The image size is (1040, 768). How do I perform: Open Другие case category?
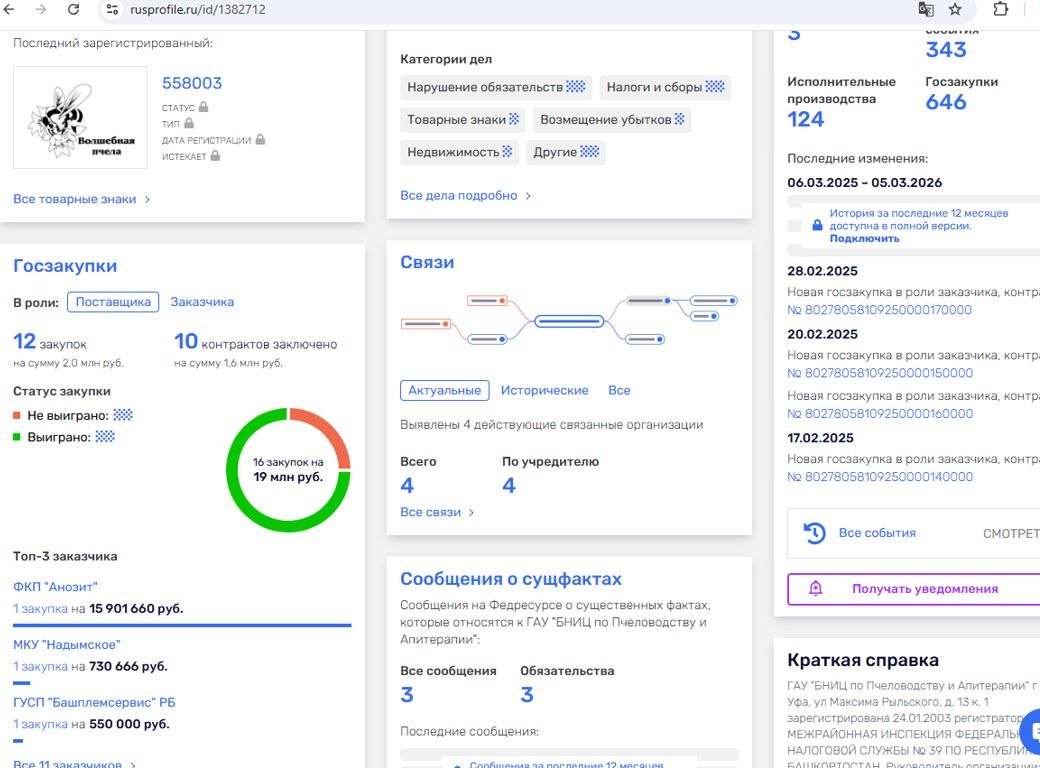(x=566, y=152)
